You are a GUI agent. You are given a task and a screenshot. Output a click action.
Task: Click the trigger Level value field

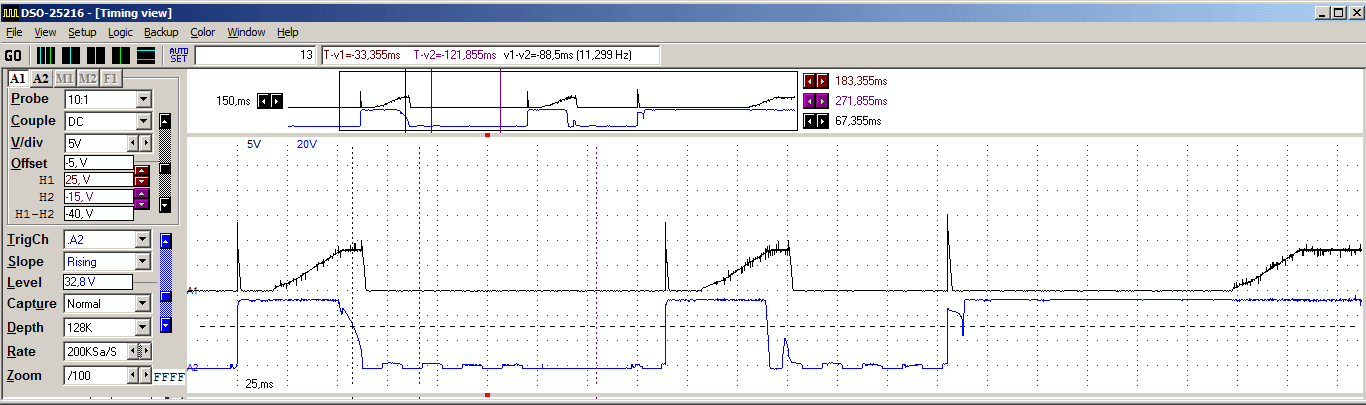click(98, 282)
